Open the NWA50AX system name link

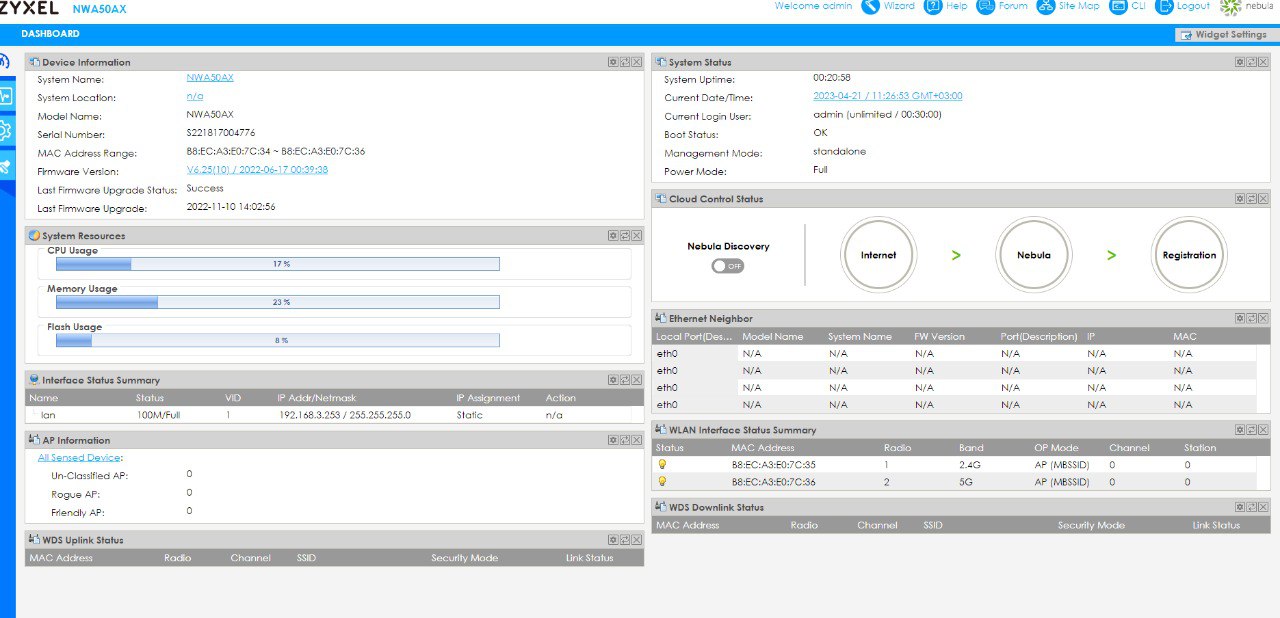coord(210,78)
